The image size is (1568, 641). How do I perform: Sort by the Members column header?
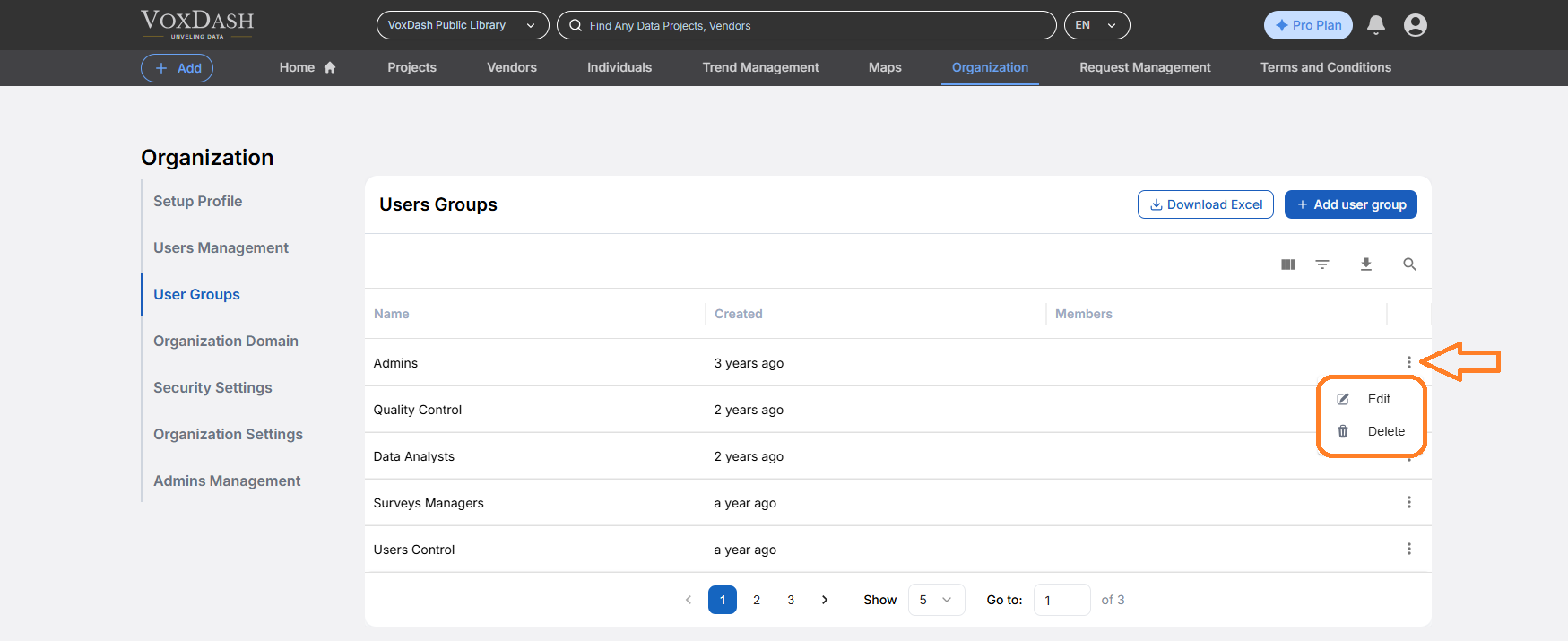pos(1083,314)
